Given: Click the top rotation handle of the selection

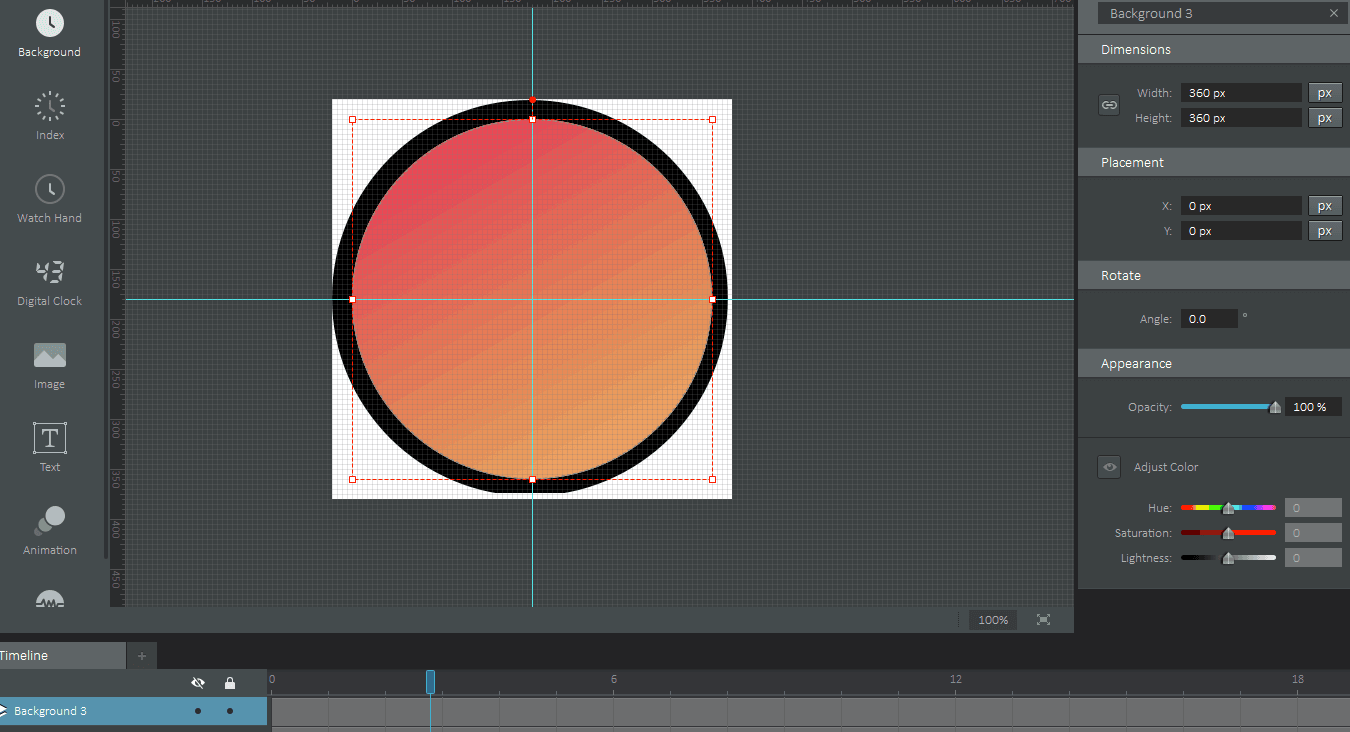Looking at the screenshot, I should coord(532,100).
